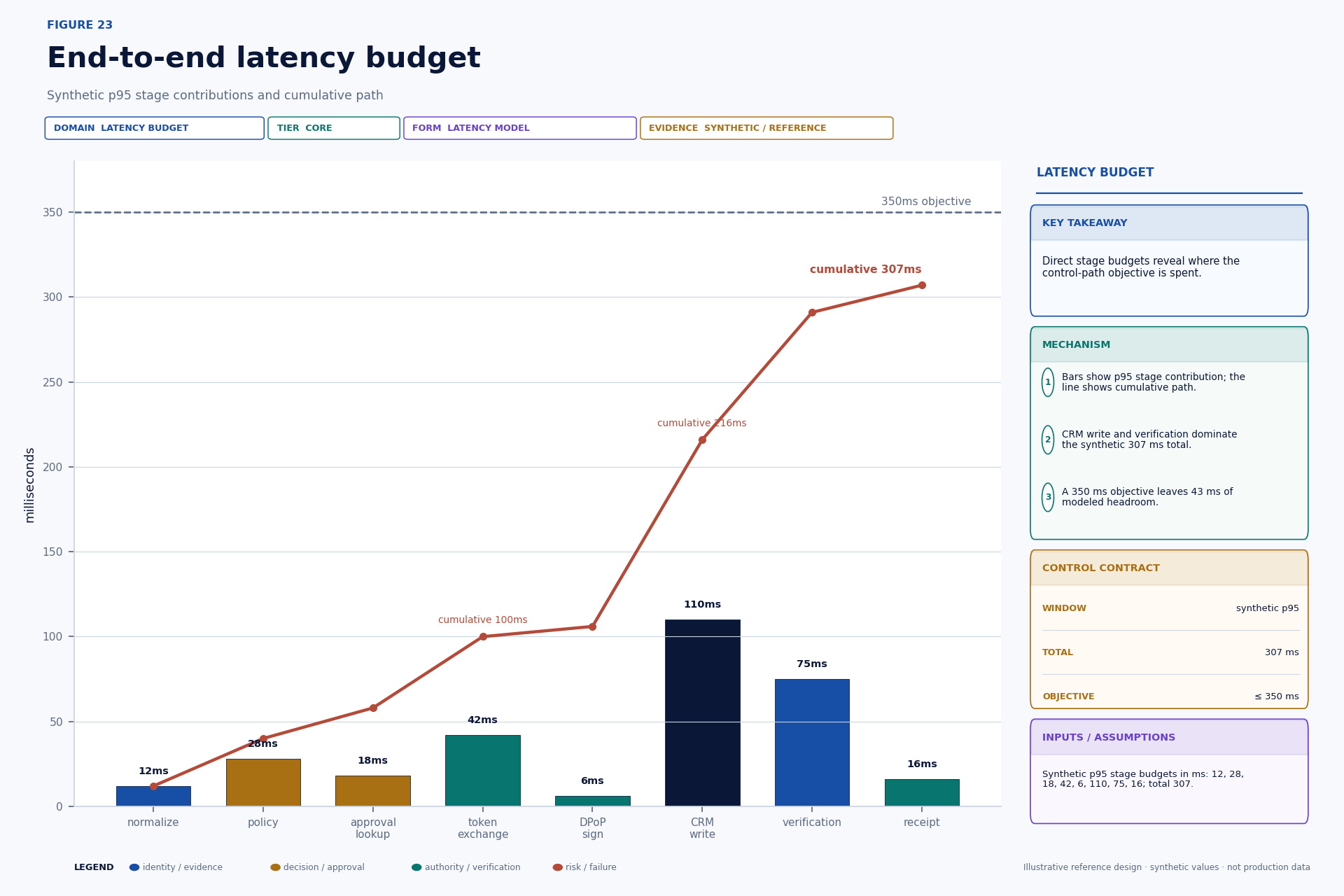
Task: Select the MECHANISM card header
Action: (x=1169, y=345)
